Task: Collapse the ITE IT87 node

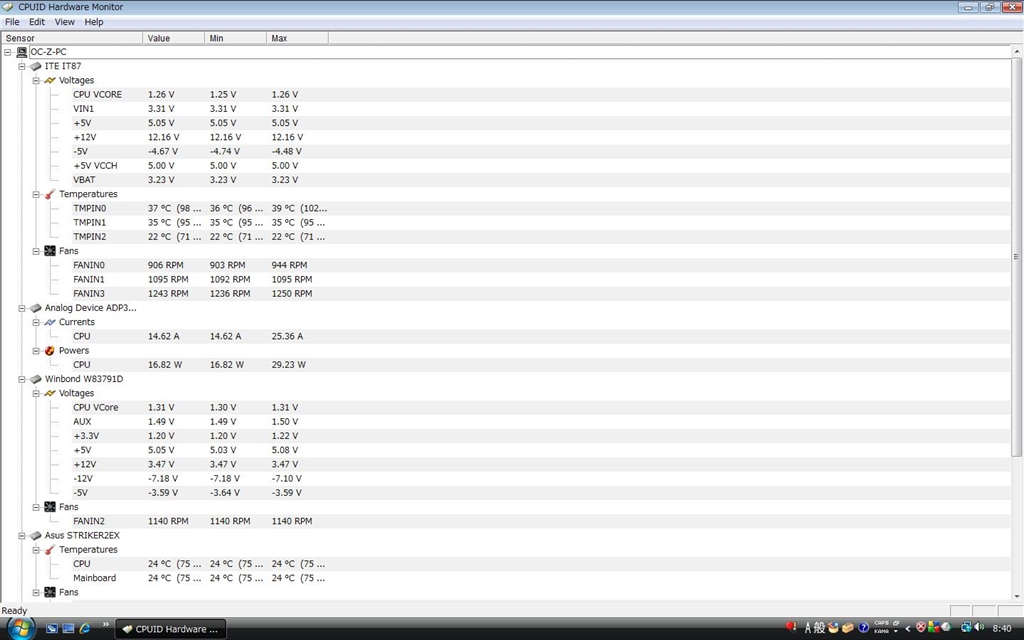Action: [22, 67]
